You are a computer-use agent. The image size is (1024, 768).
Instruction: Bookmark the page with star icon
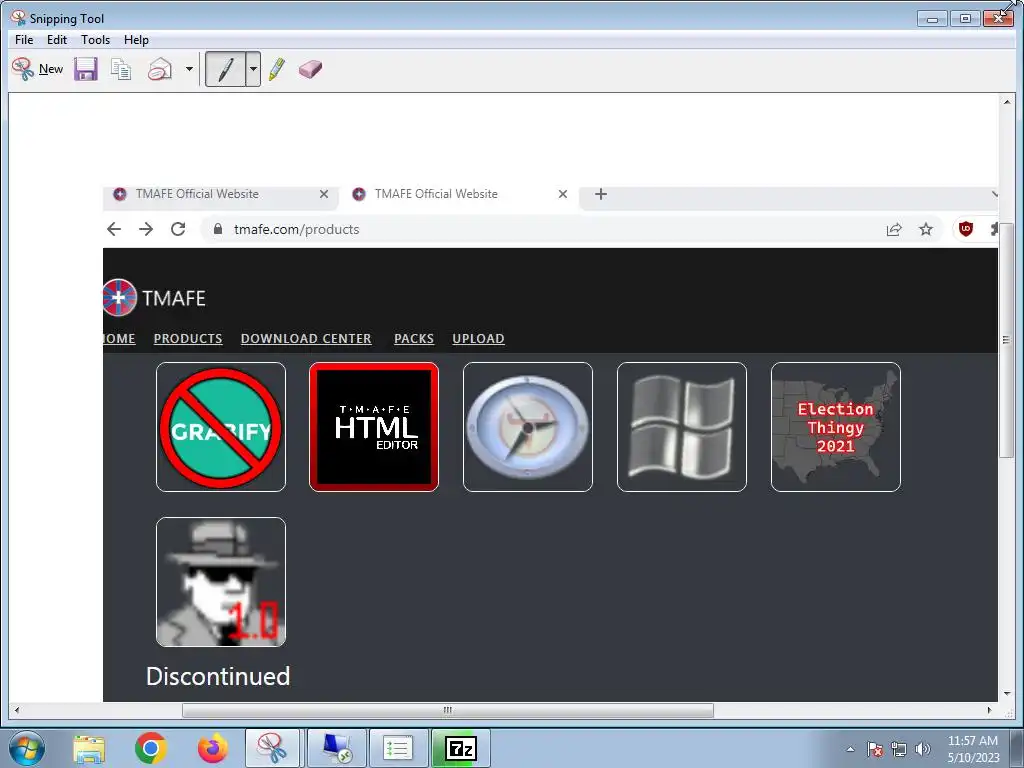(x=926, y=229)
